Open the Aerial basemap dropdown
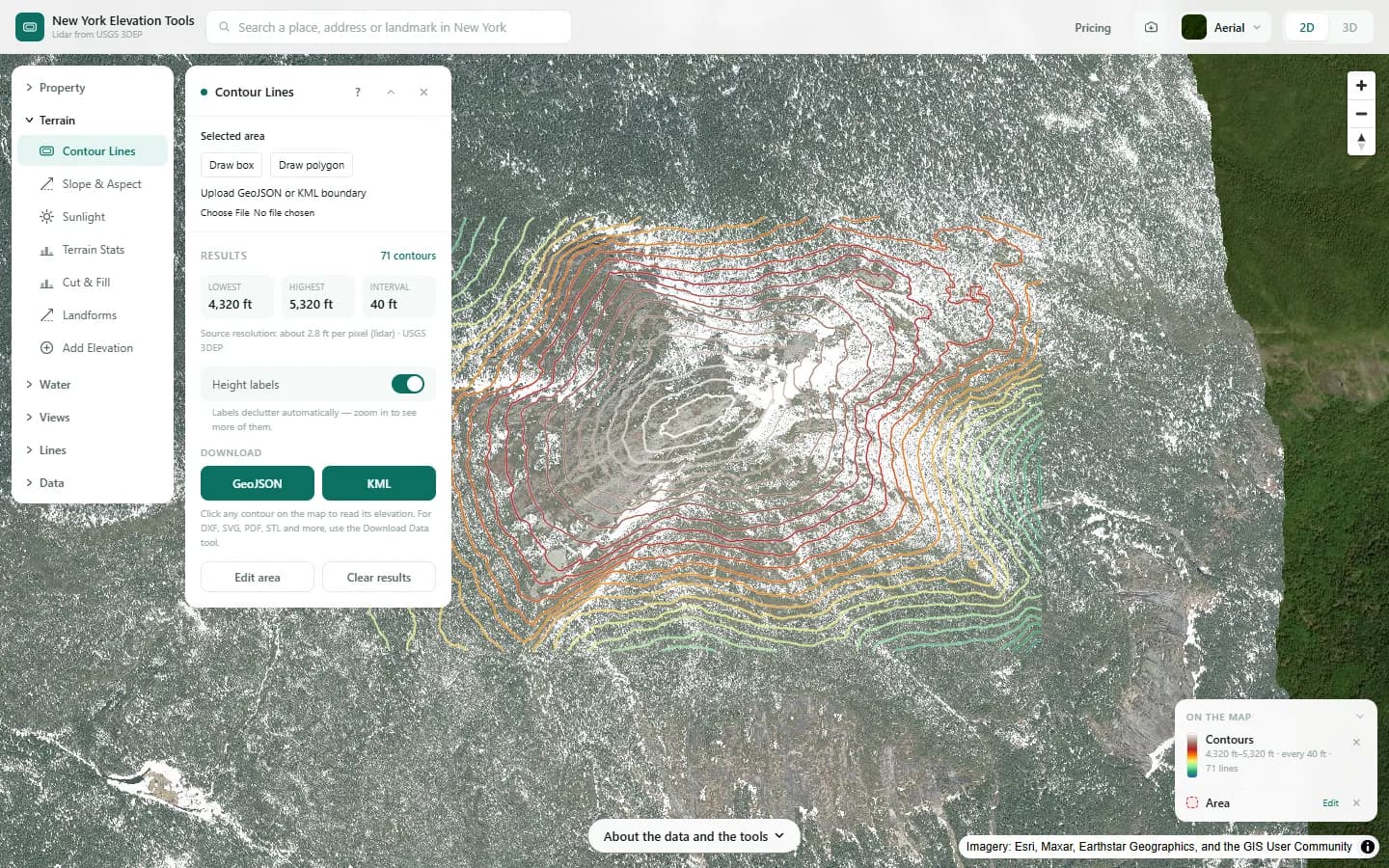Screen dimensions: 1389x868 coord(1223,27)
